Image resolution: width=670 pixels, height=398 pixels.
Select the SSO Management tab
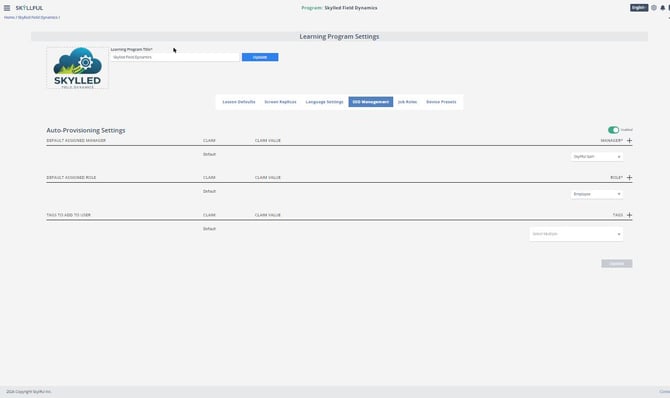pos(370,102)
